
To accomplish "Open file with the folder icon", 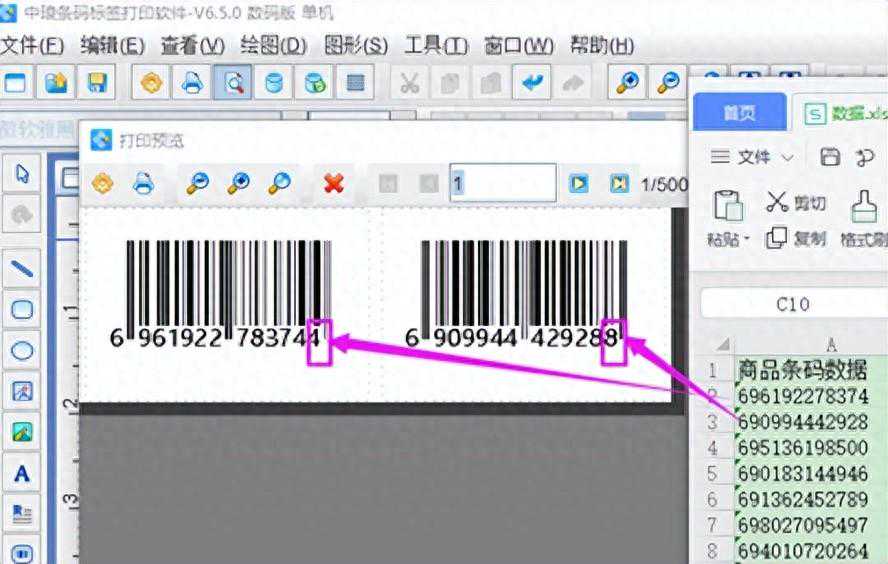I will click(56, 83).
